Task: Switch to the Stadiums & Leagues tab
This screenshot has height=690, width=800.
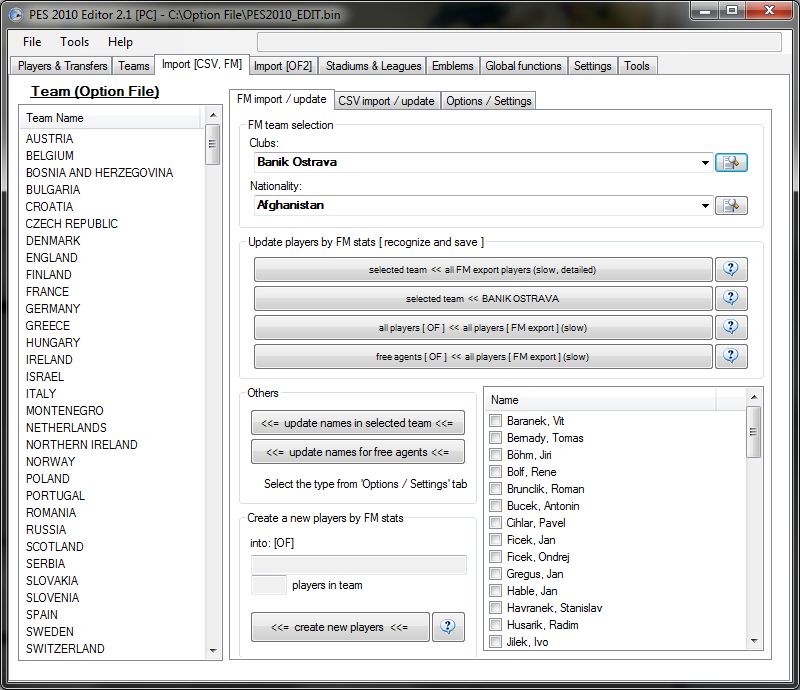Action: click(373, 66)
